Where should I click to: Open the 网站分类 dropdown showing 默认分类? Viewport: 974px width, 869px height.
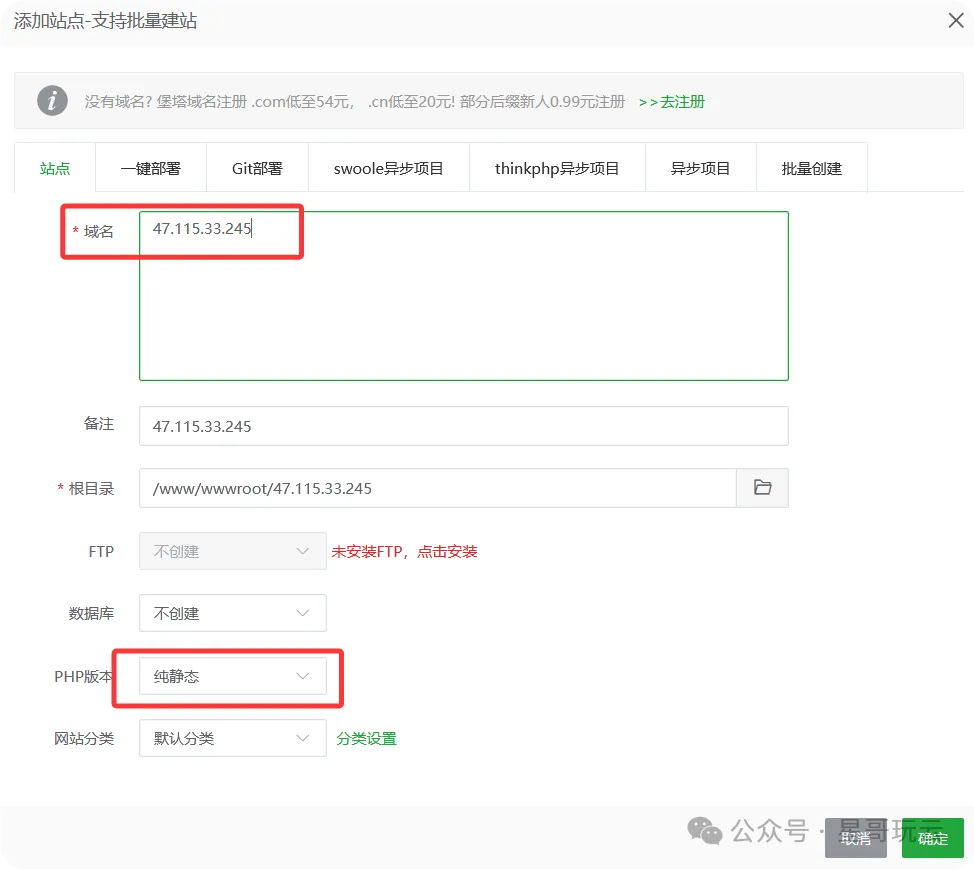coord(232,738)
